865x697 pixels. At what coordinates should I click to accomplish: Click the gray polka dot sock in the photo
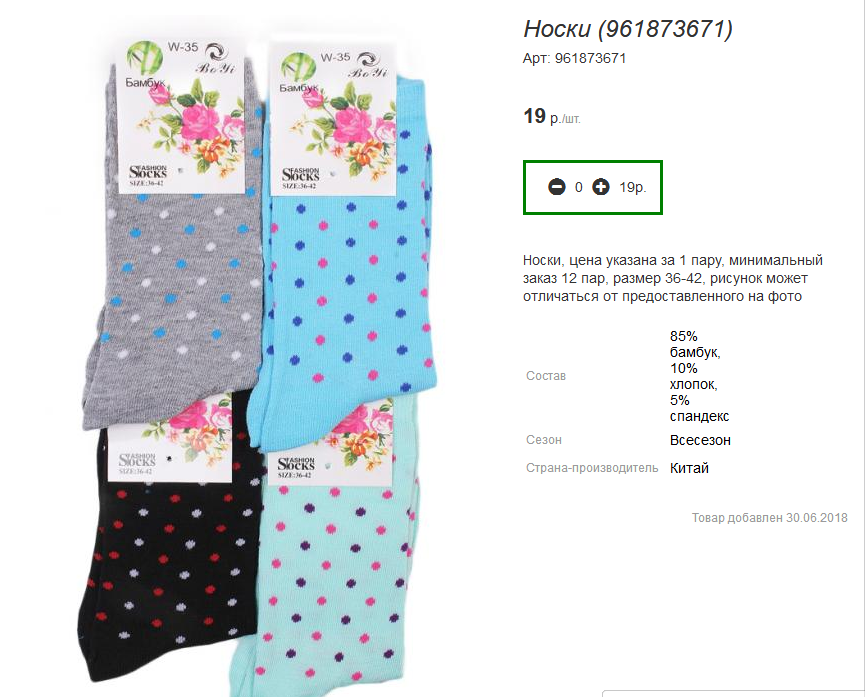point(171,276)
